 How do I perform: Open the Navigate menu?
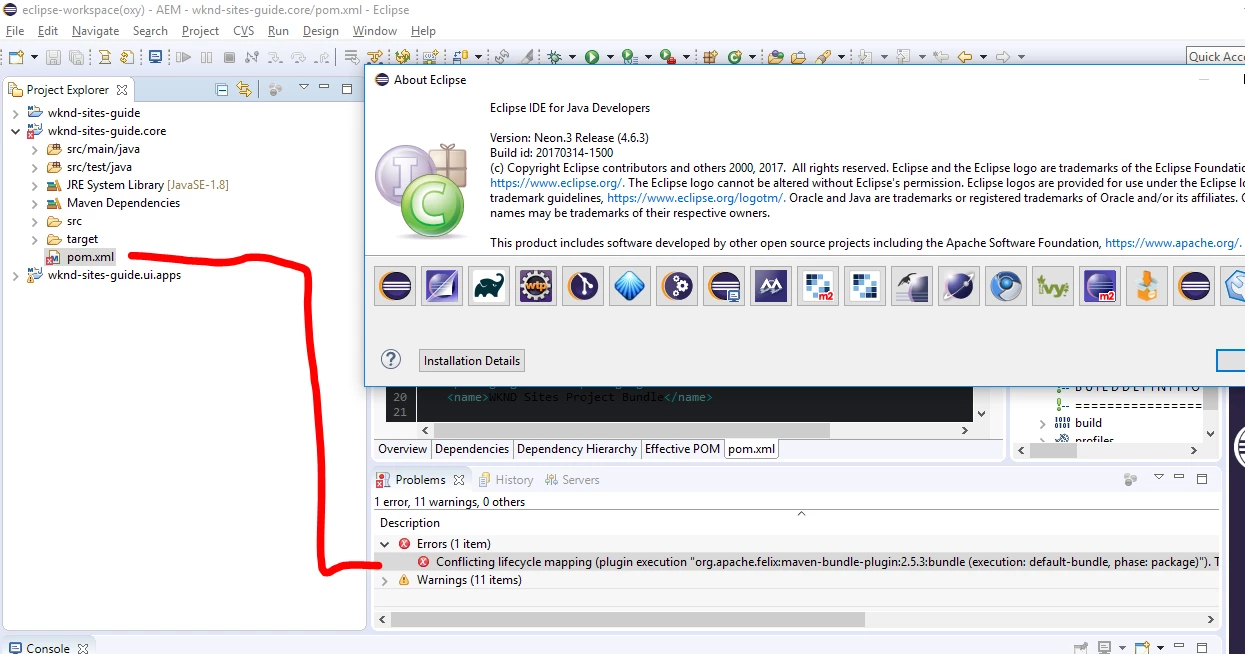click(x=95, y=31)
